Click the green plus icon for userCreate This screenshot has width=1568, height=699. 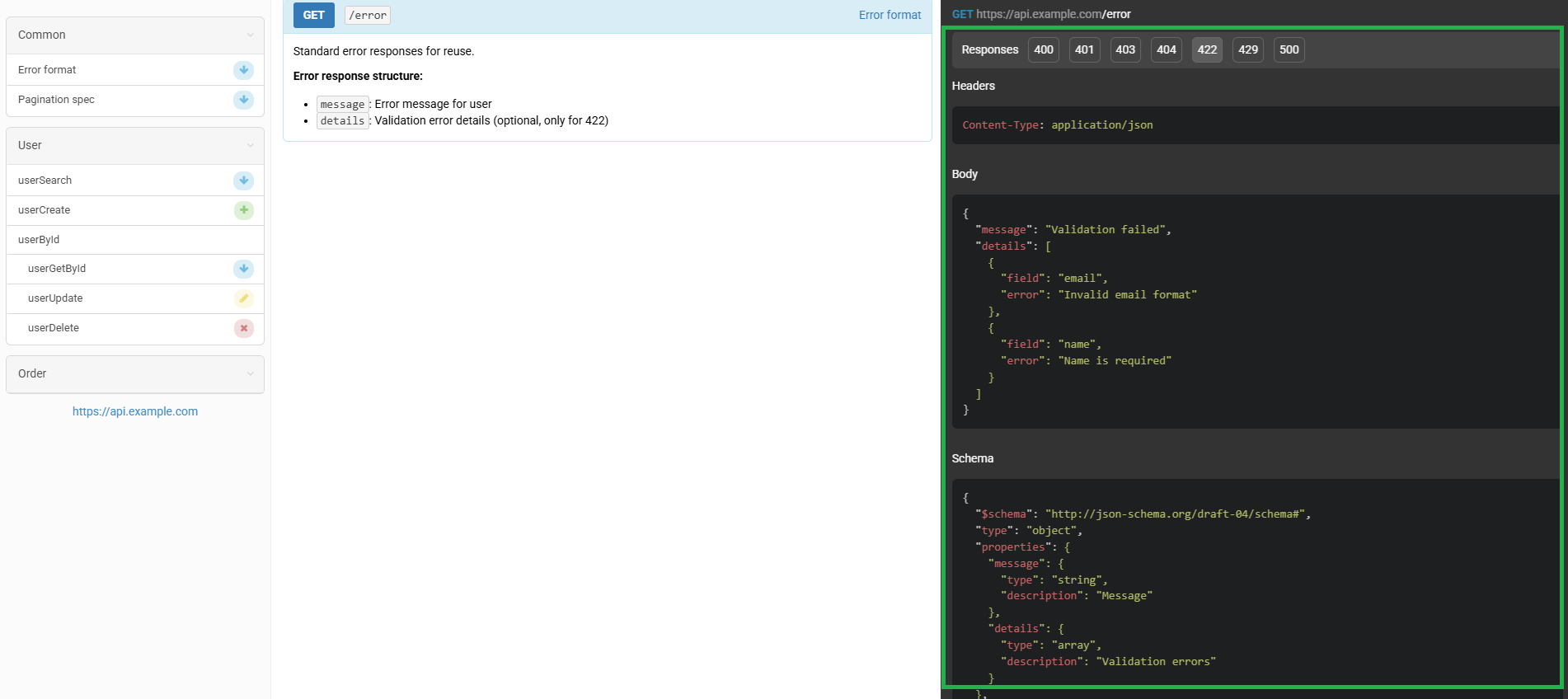coord(243,210)
